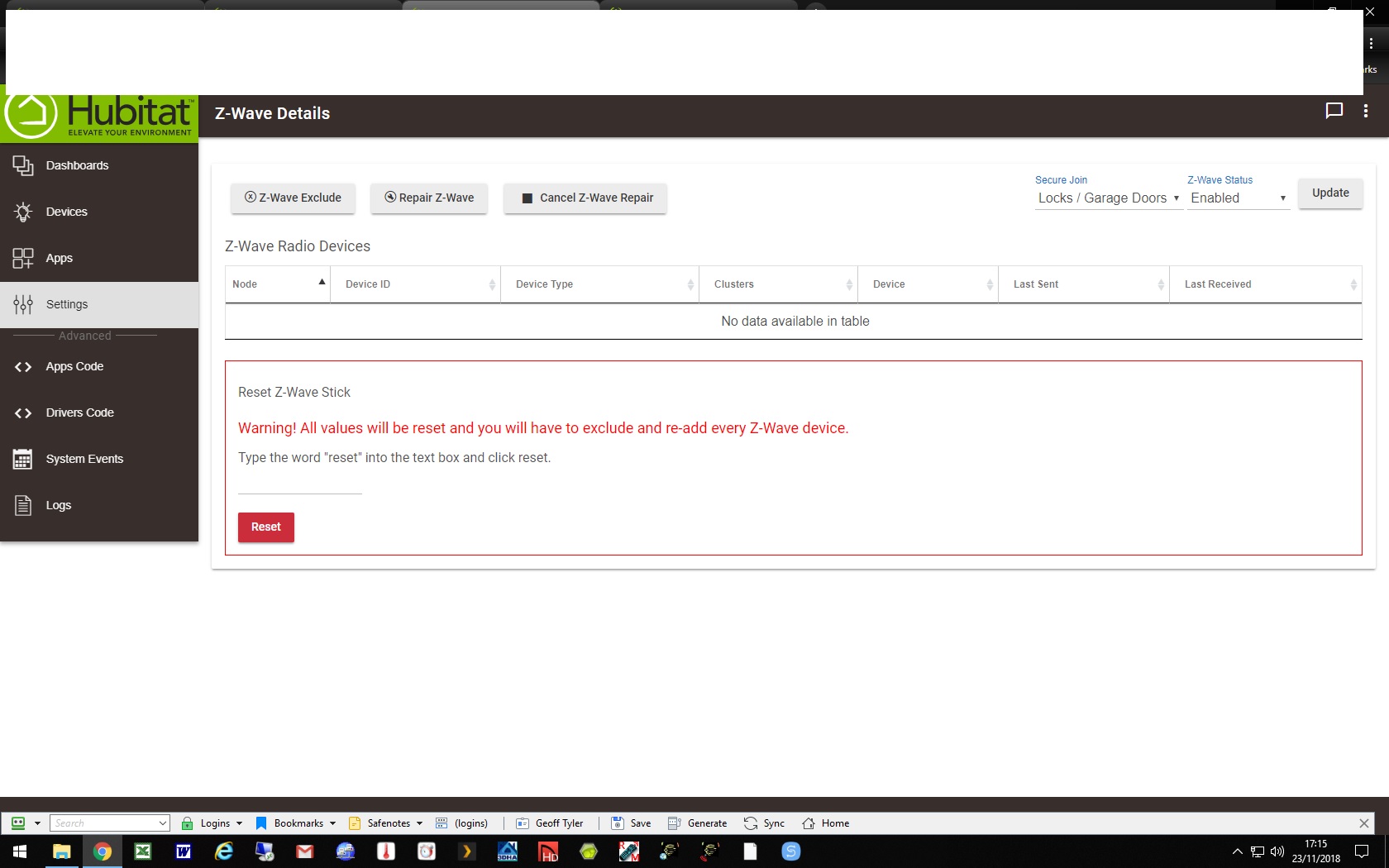
Task: Sort table by Clusters column
Action: (779, 284)
